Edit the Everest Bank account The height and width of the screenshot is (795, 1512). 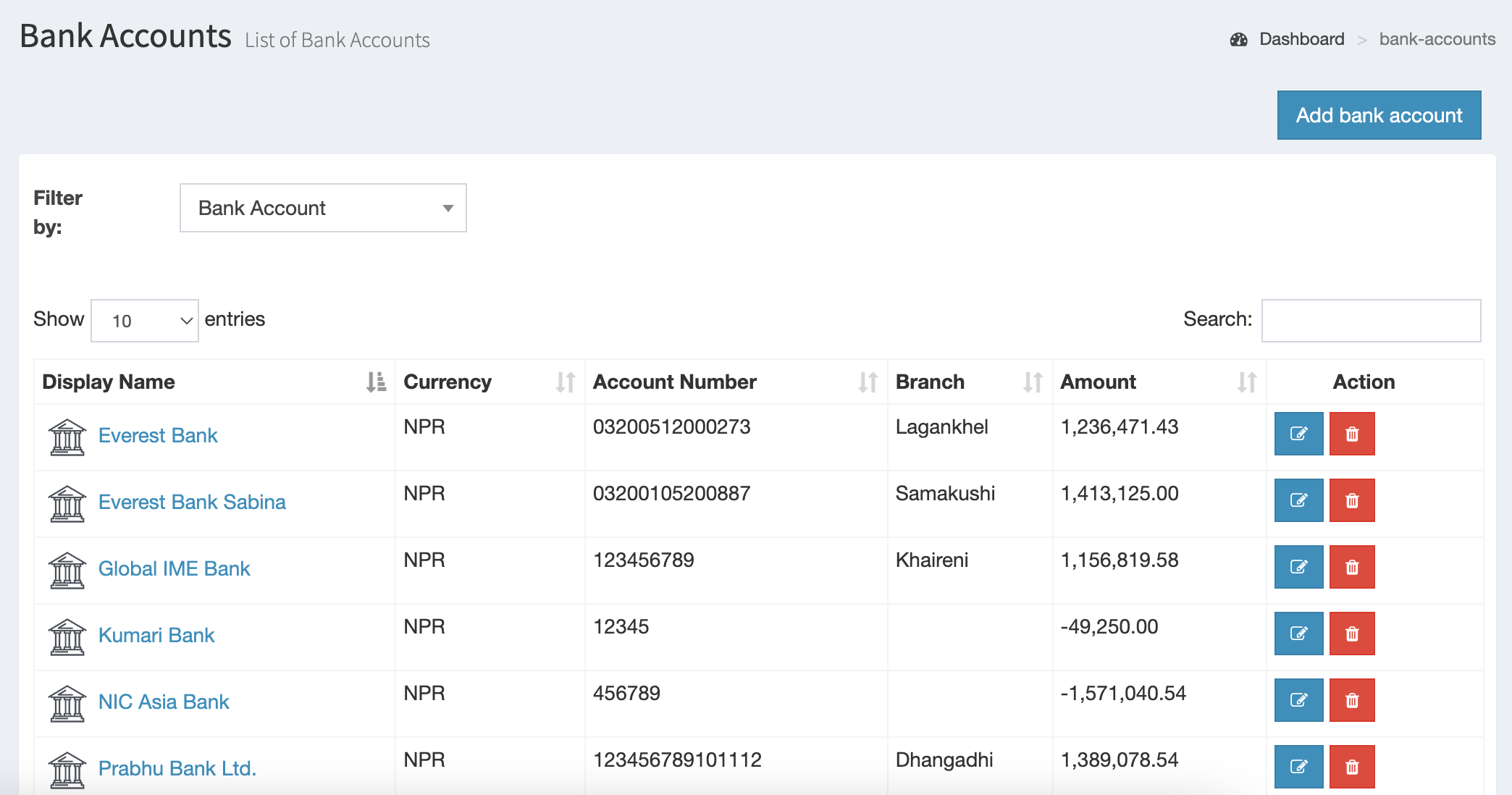pos(1298,434)
